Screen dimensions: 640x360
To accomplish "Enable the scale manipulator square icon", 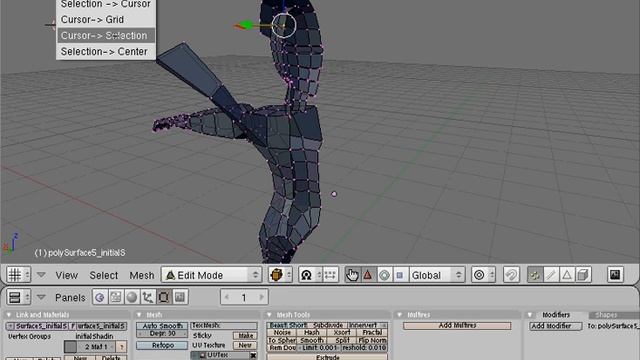I will (x=400, y=275).
